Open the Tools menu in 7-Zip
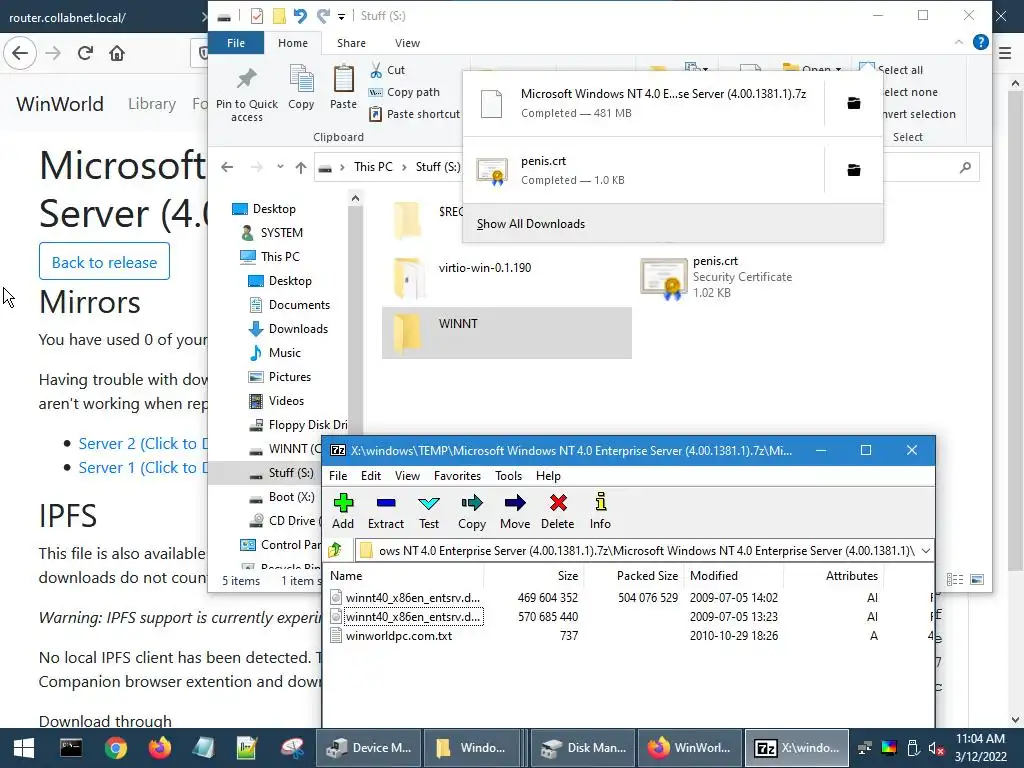Viewport: 1024px width, 768px height. pyautogui.click(x=508, y=475)
